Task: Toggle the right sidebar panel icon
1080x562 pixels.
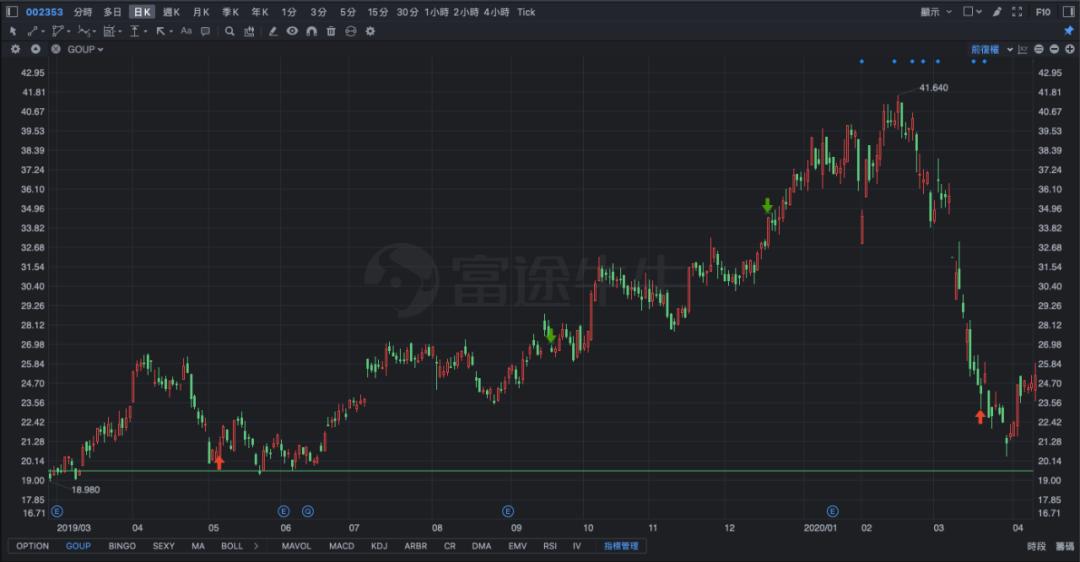Action: (x=1068, y=12)
